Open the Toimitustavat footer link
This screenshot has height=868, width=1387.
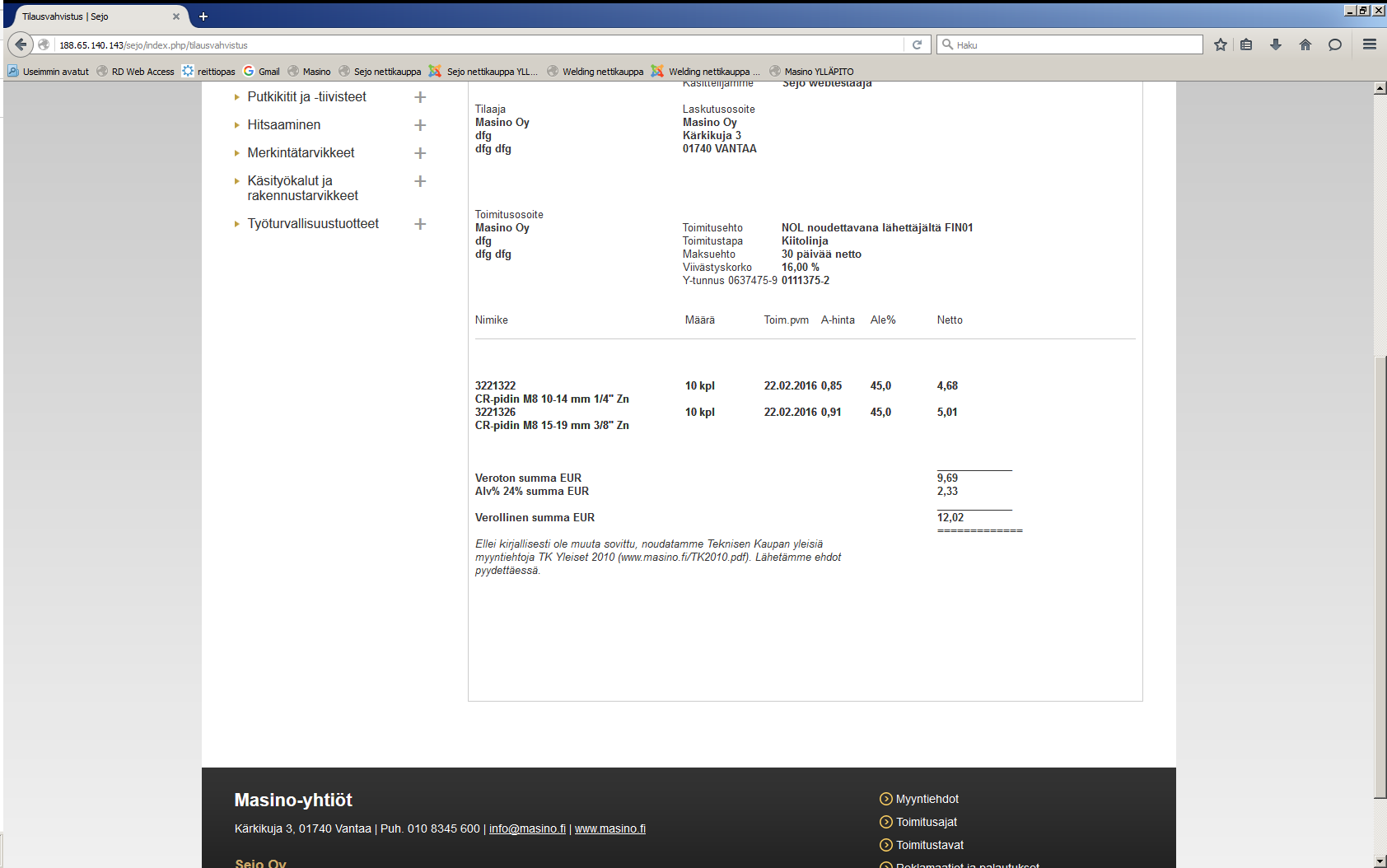[x=930, y=845]
